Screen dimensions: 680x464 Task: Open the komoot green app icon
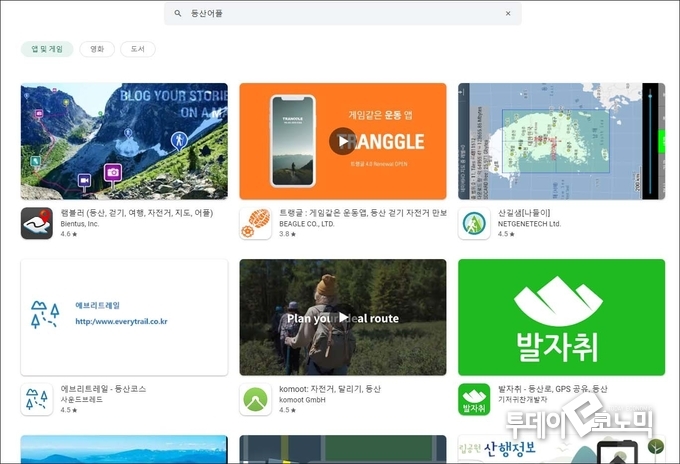point(255,399)
